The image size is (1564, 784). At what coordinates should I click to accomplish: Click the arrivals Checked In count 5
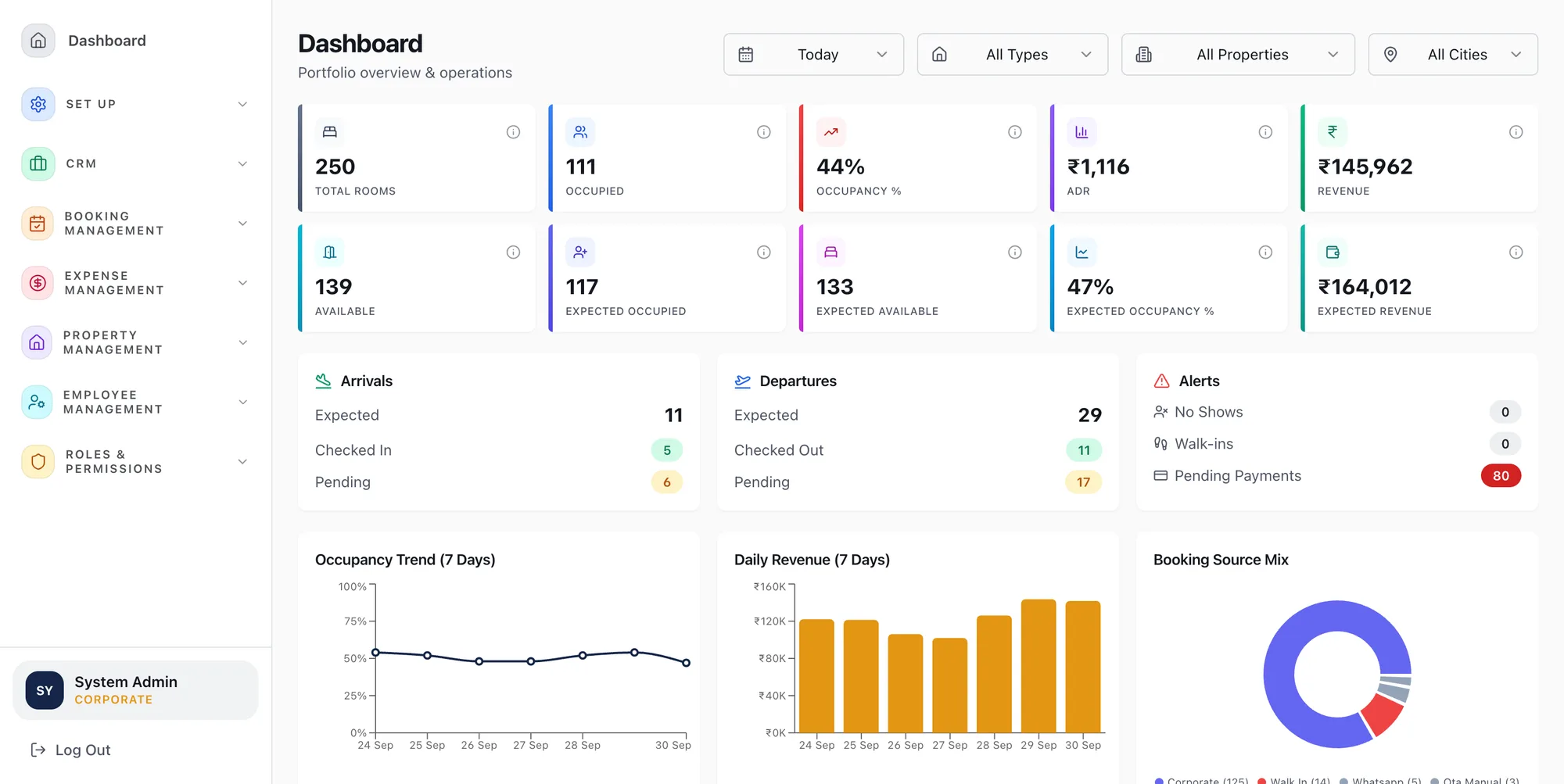tap(667, 450)
